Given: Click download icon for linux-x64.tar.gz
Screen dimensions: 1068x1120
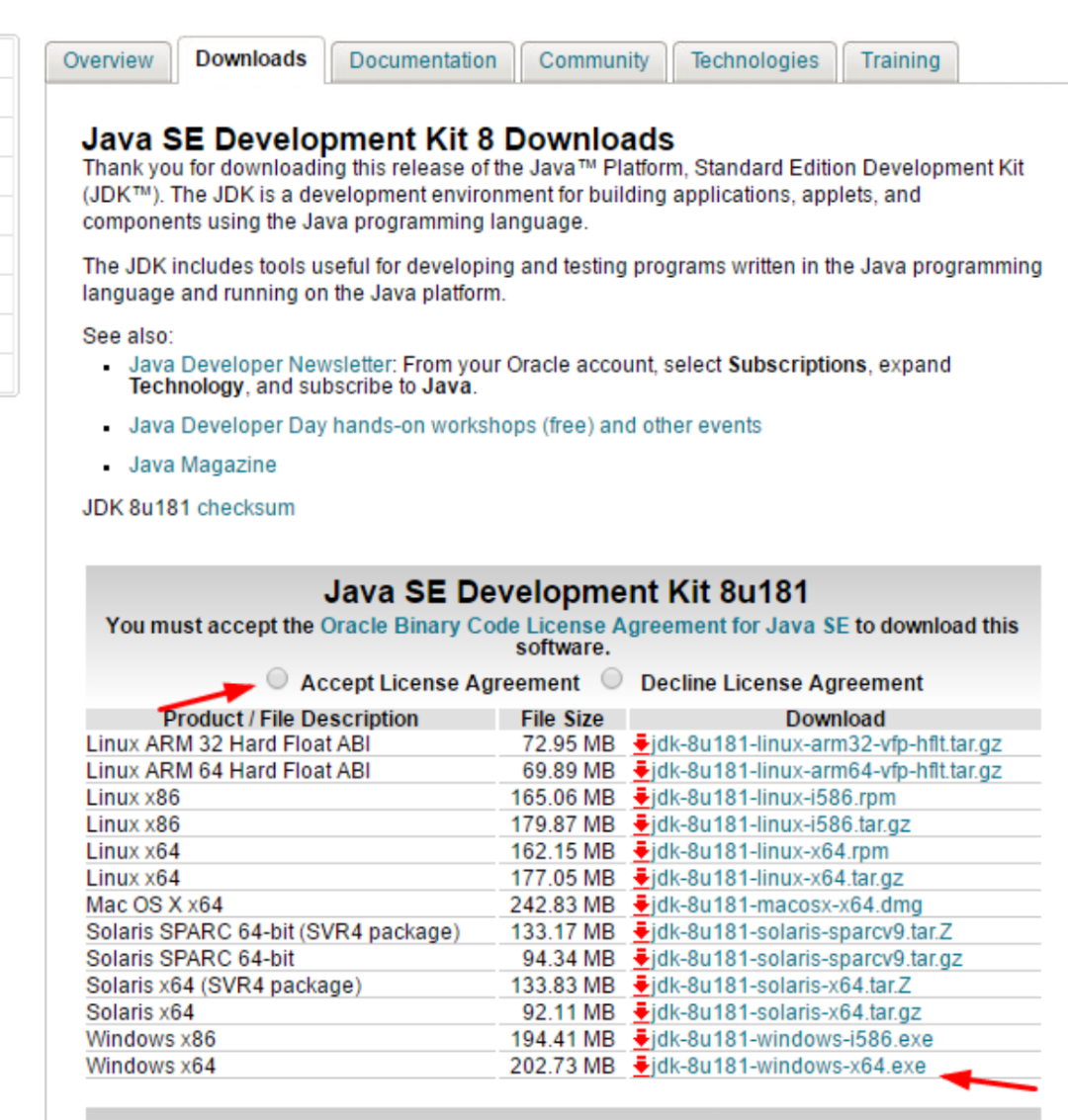Looking at the screenshot, I should point(641,878).
